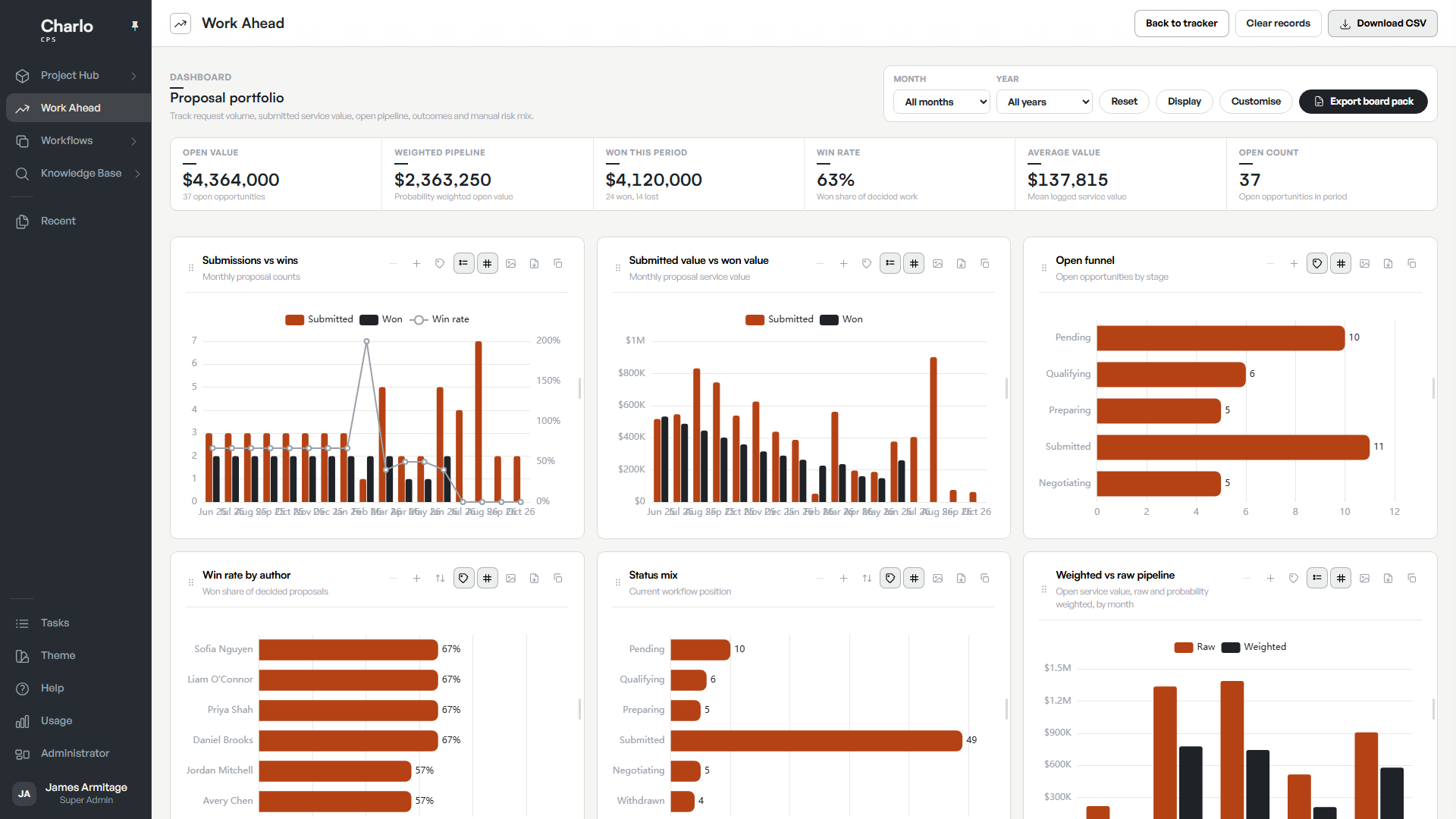Open the All months dropdown
The height and width of the screenshot is (819, 1456).
click(942, 102)
